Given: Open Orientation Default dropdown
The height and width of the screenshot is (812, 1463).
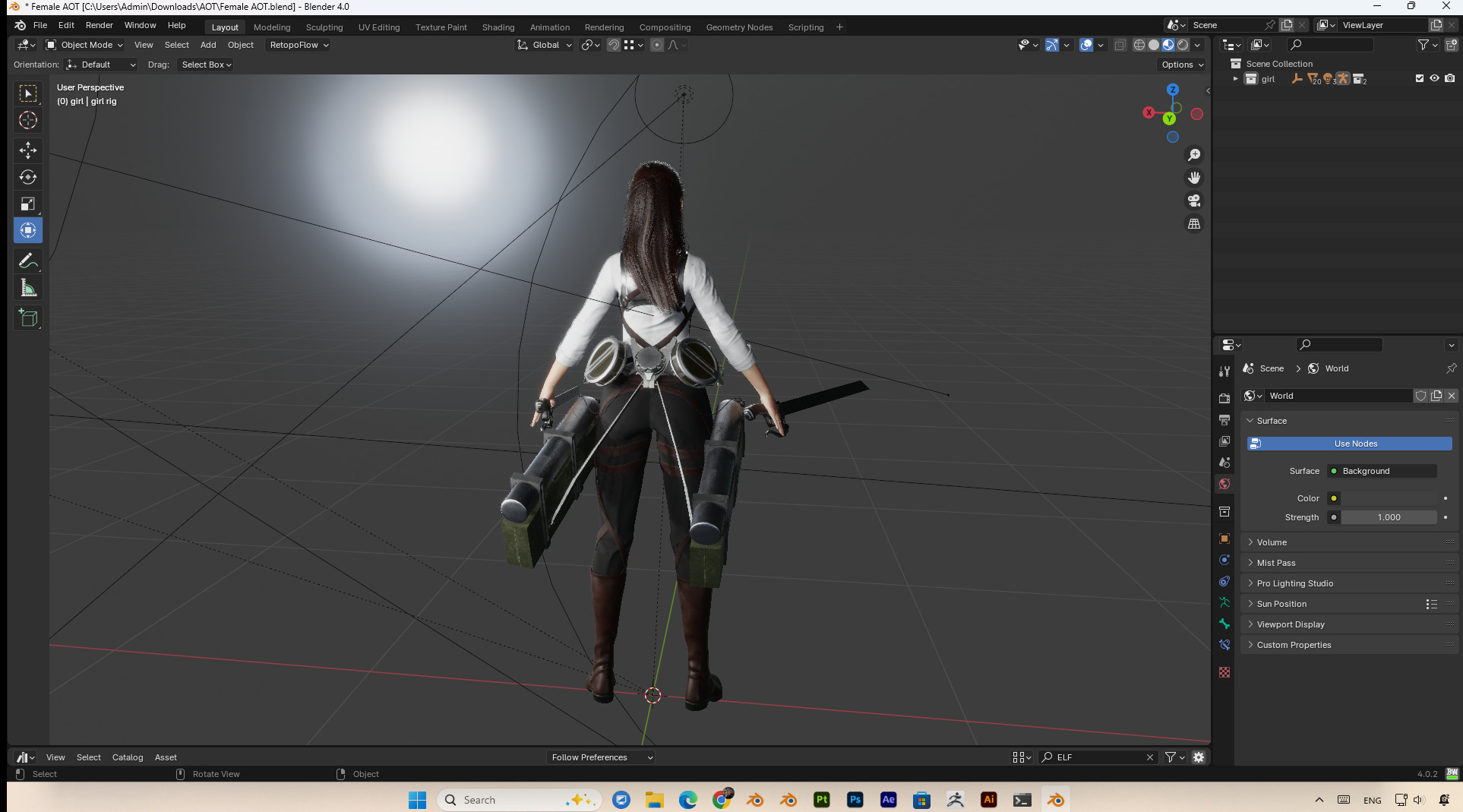Looking at the screenshot, I should (x=101, y=65).
